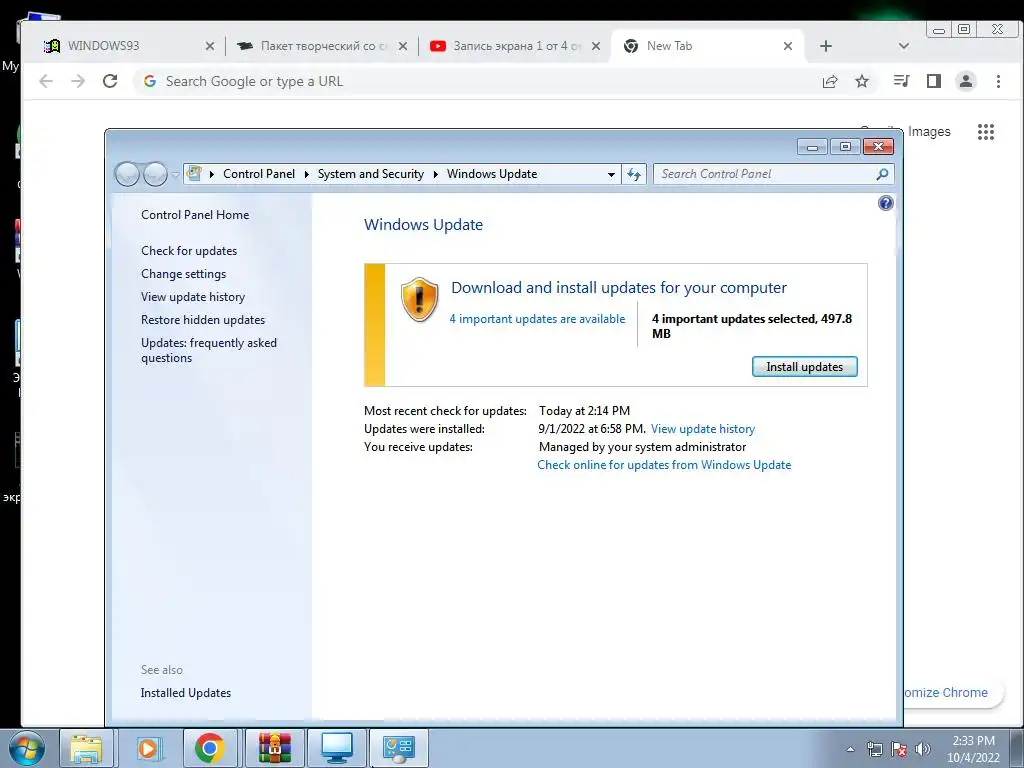Open Change settings in sidebar

[x=184, y=274]
